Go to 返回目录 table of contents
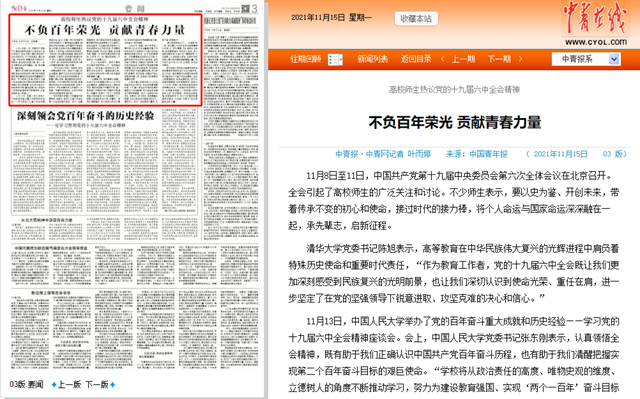The height and width of the screenshot is (399, 640). [x=416, y=59]
